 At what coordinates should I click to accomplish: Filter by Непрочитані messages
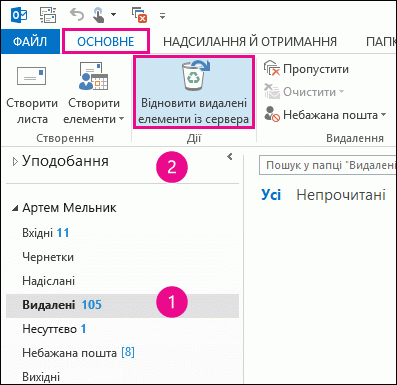click(x=341, y=195)
